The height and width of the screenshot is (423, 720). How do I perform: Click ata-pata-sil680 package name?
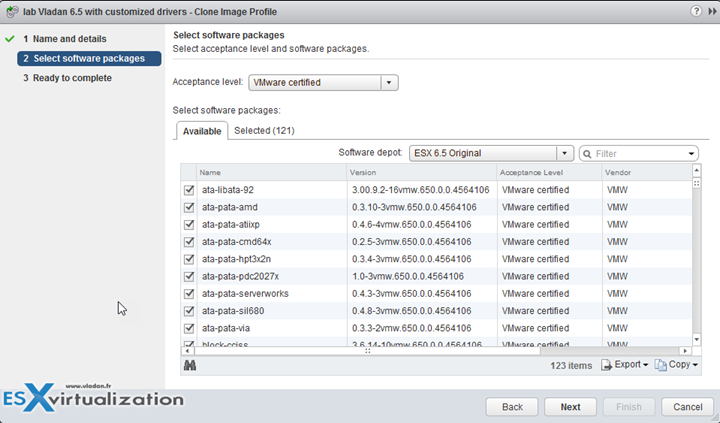pos(233,311)
